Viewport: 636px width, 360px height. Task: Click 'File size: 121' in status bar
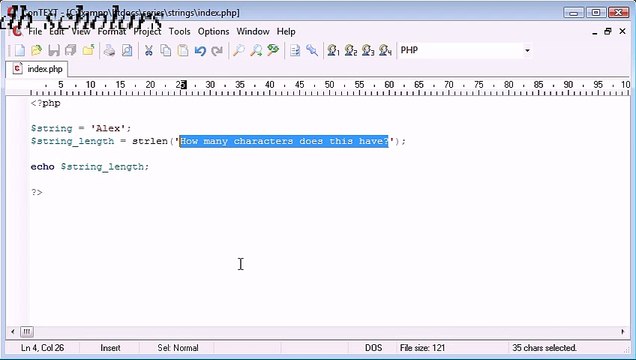coord(422,348)
